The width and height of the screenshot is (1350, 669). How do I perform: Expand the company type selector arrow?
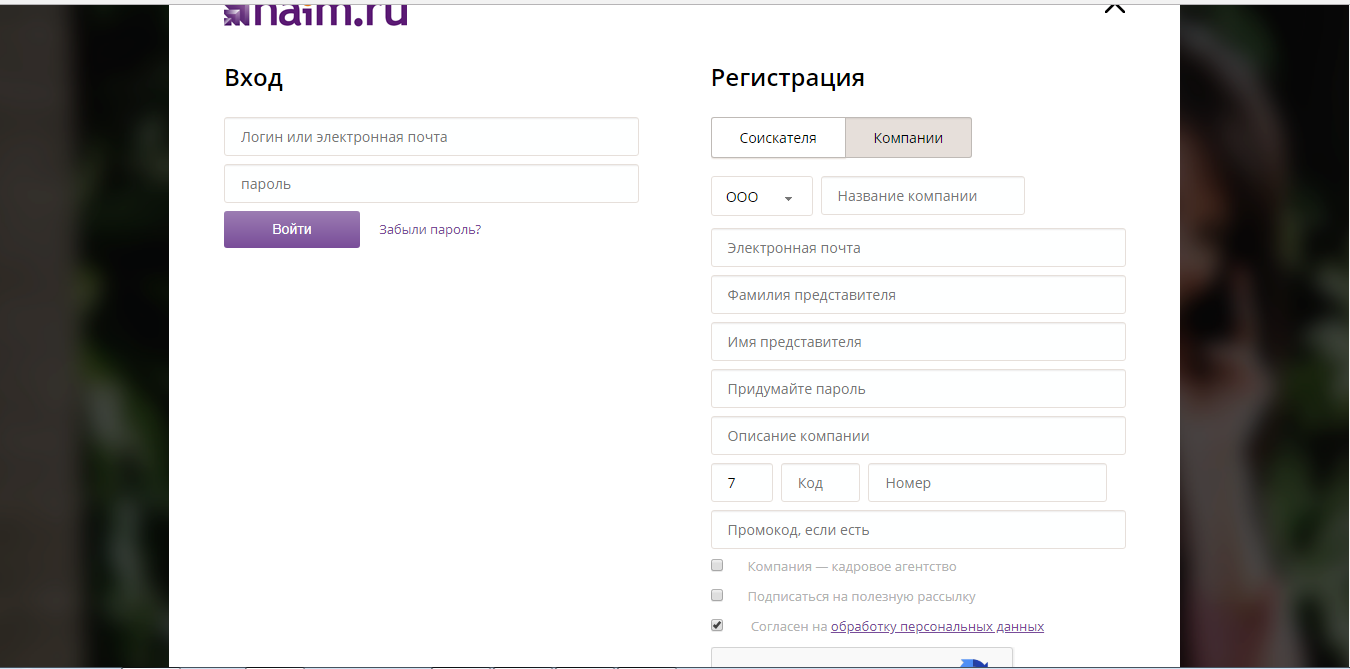tap(790, 198)
